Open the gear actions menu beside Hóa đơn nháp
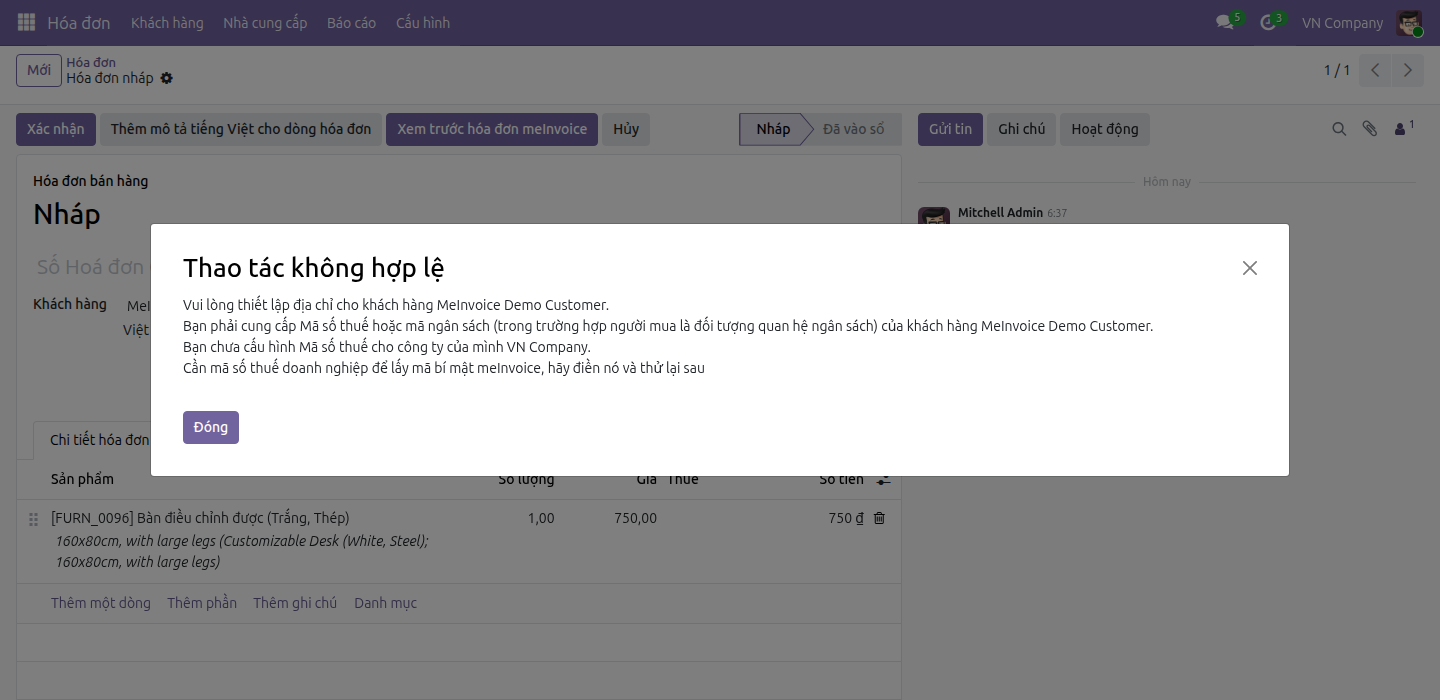 click(x=167, y=78)
